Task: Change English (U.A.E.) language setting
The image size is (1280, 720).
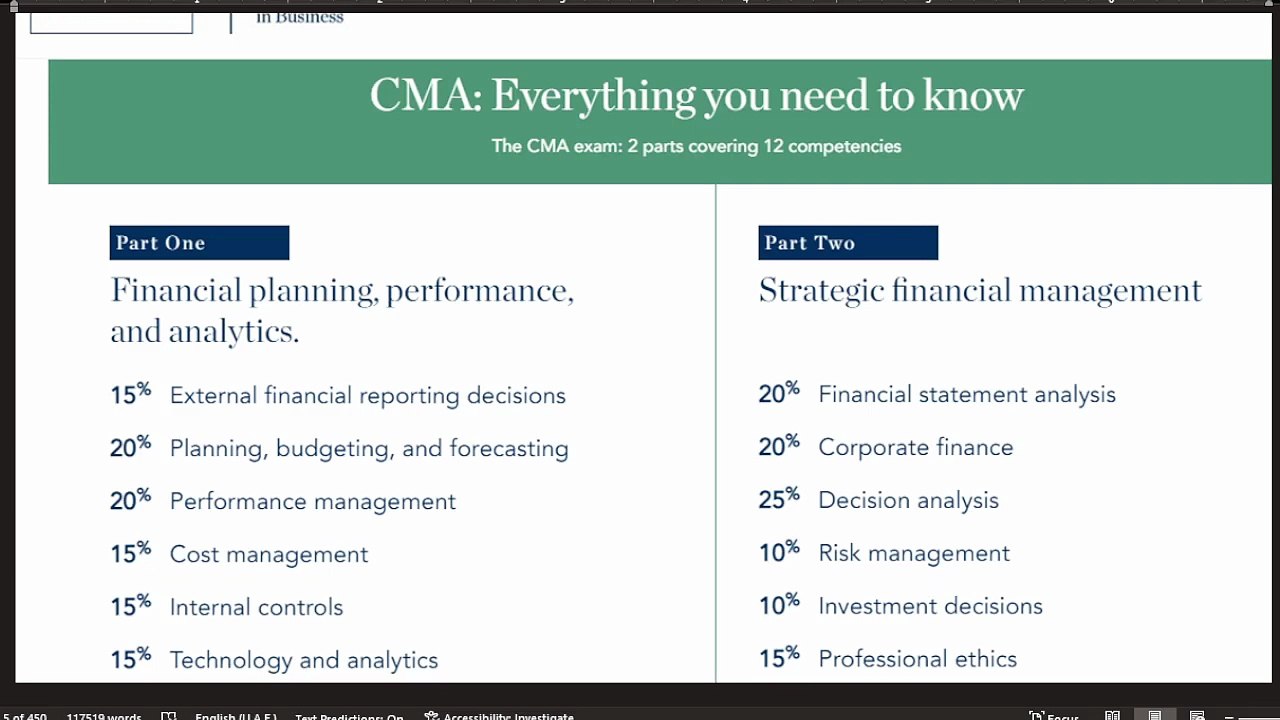Action: (236, 716)
